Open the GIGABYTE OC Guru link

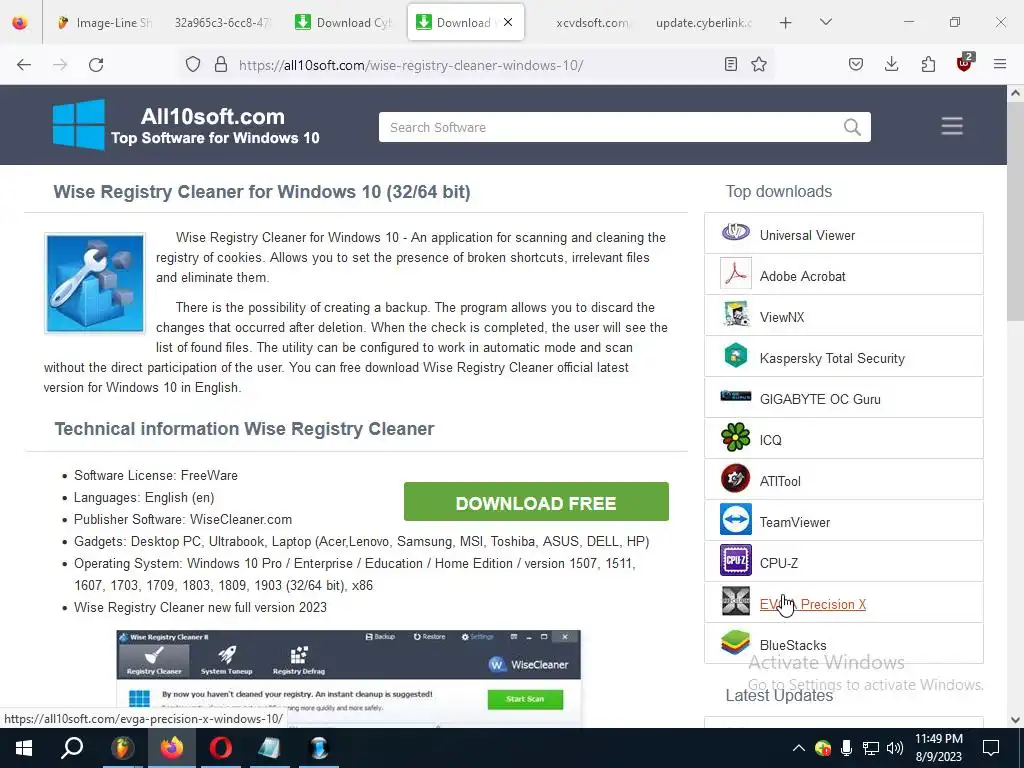point(820,400)
